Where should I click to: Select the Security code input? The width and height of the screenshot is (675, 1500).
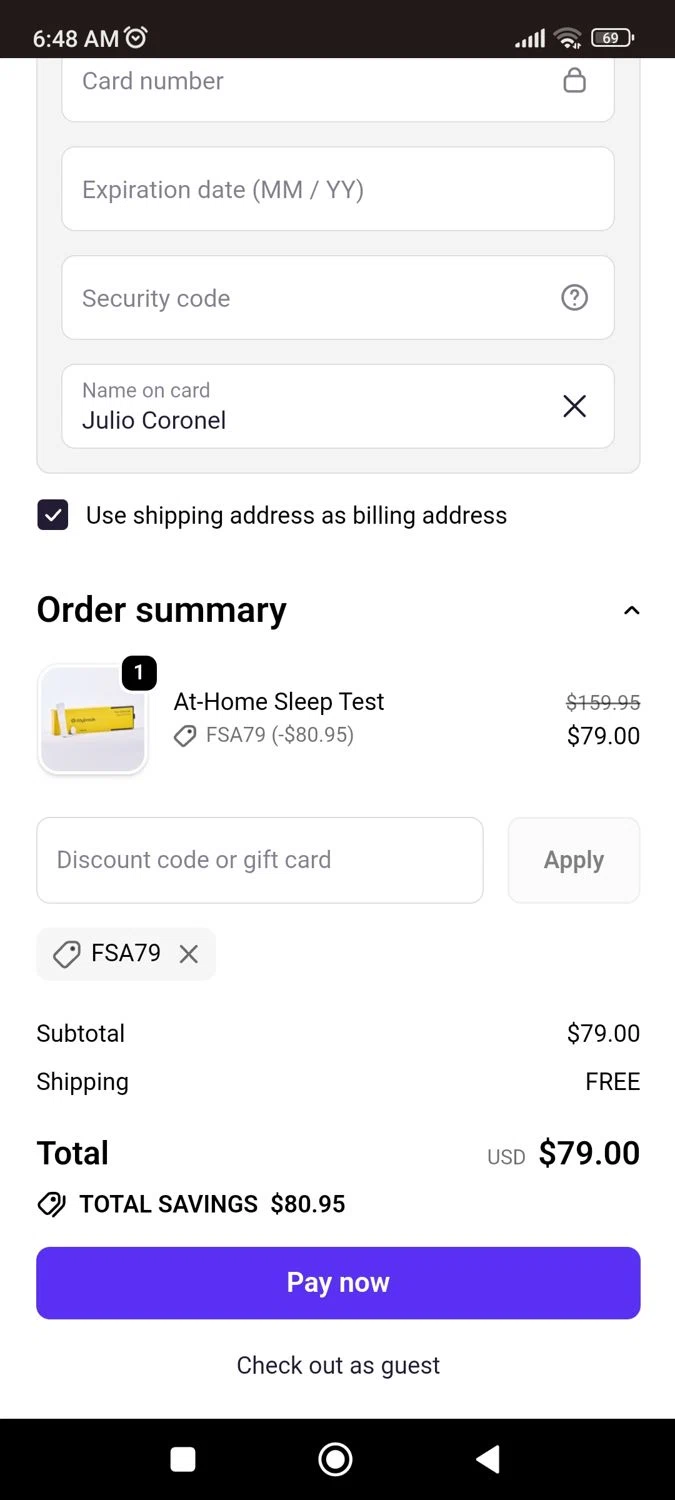click(300, 298)
